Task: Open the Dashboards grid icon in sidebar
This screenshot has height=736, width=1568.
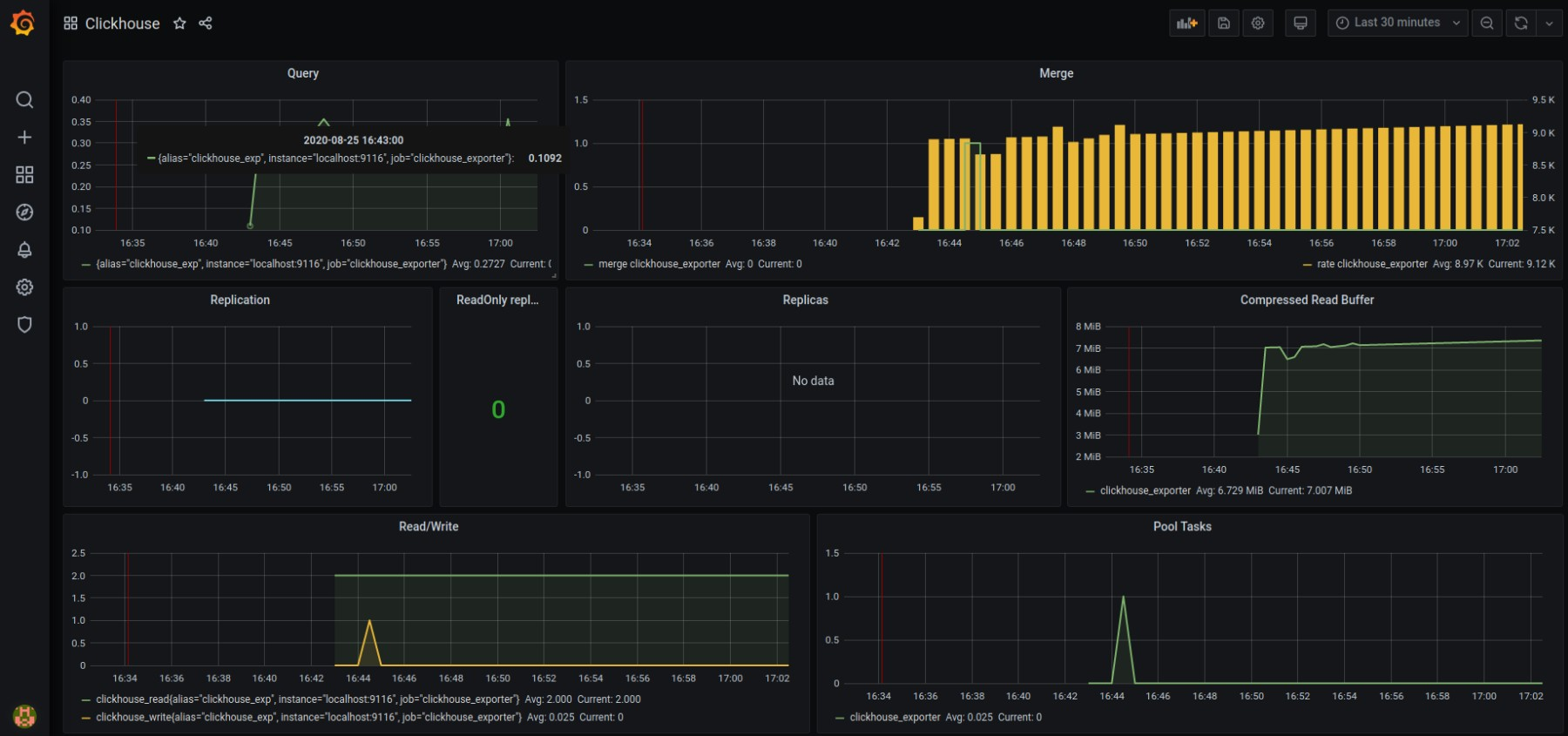Action: [x=24, y=175]
